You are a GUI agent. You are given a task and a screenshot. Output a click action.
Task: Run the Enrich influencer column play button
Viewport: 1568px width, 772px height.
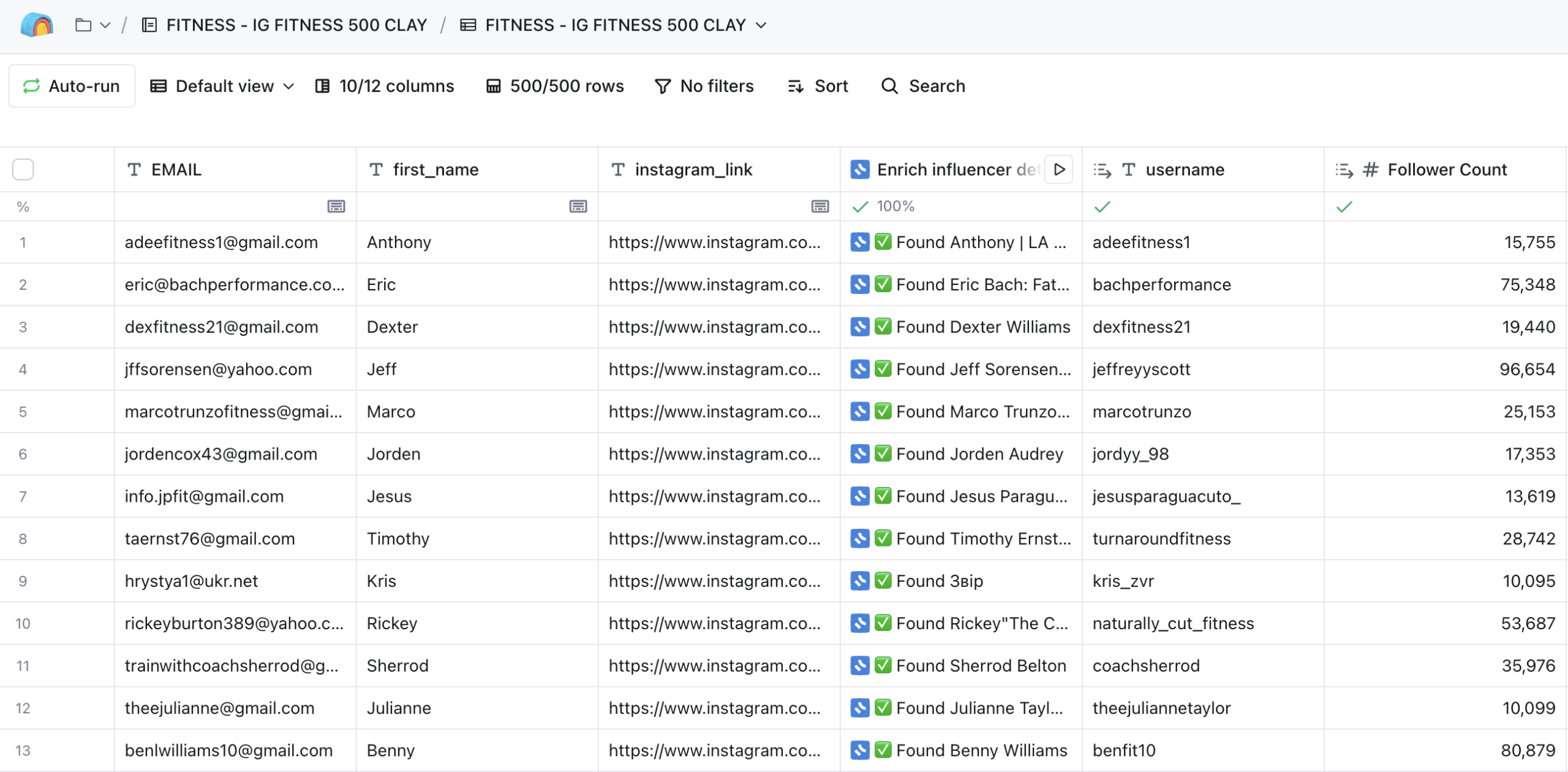tap(1059, 170)
